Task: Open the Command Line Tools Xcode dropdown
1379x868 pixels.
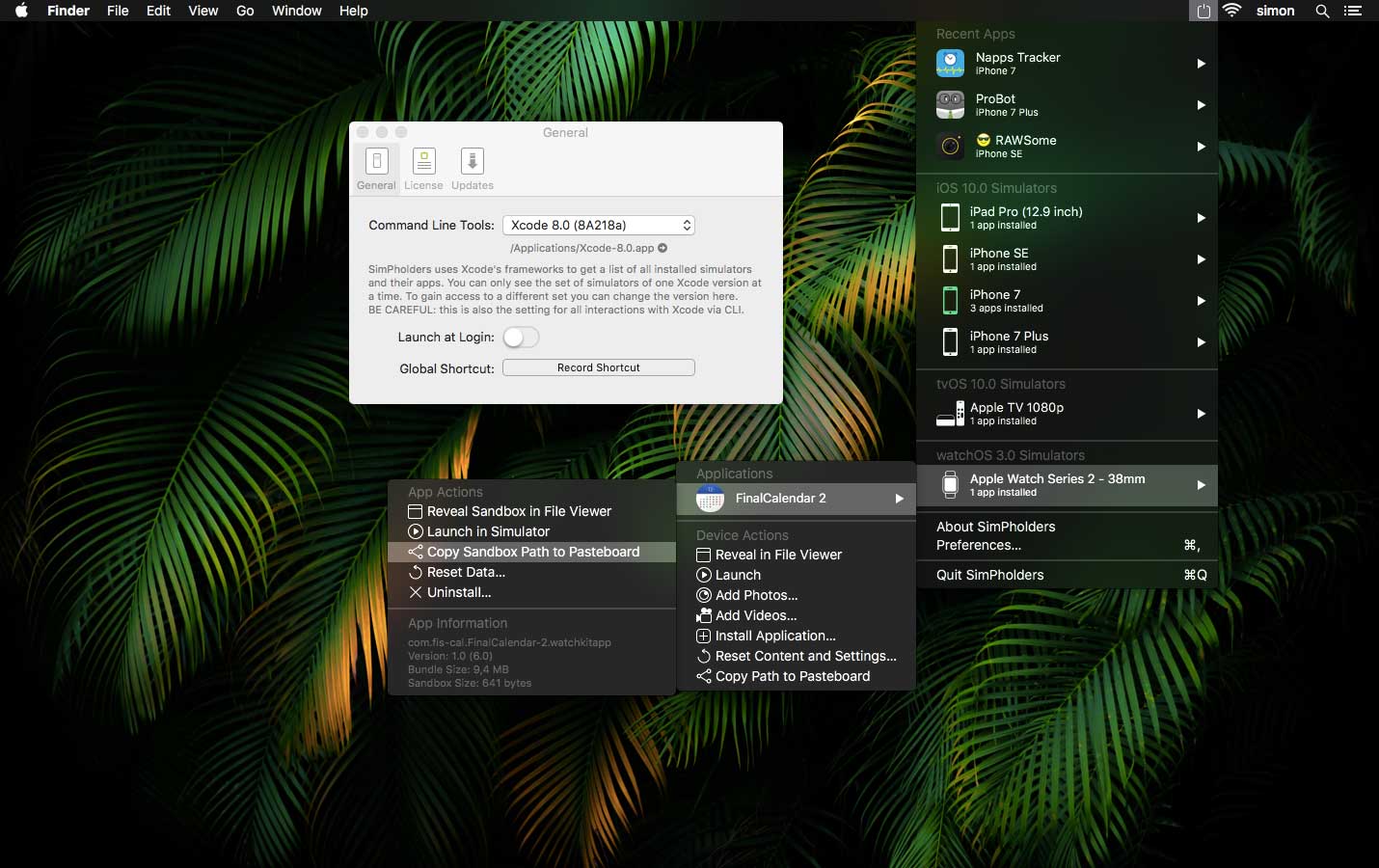Action: click(x=599, y=225)
